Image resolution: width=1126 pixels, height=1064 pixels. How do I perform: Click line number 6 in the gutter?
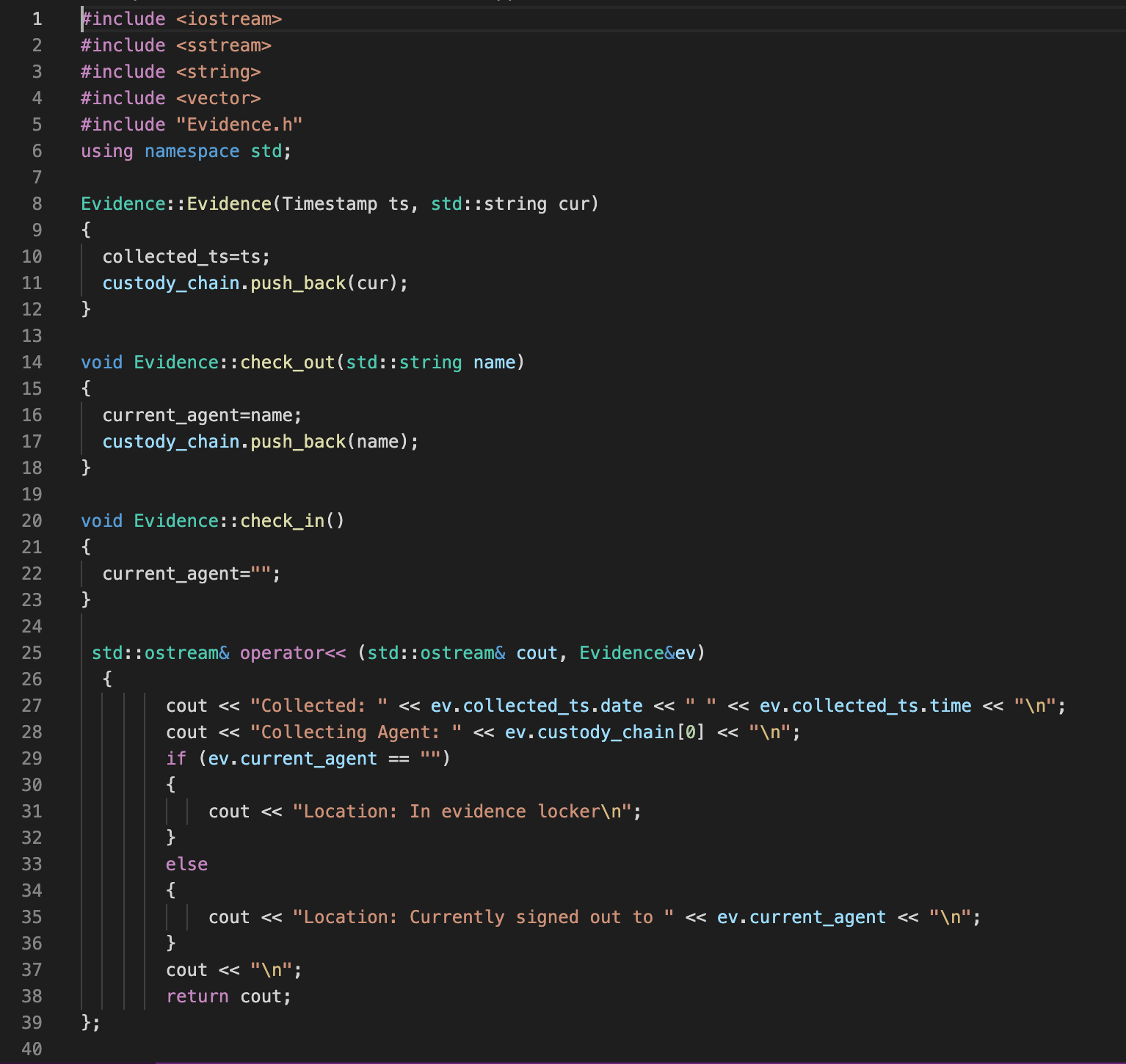pyautogui.click(x=37, y=151)
